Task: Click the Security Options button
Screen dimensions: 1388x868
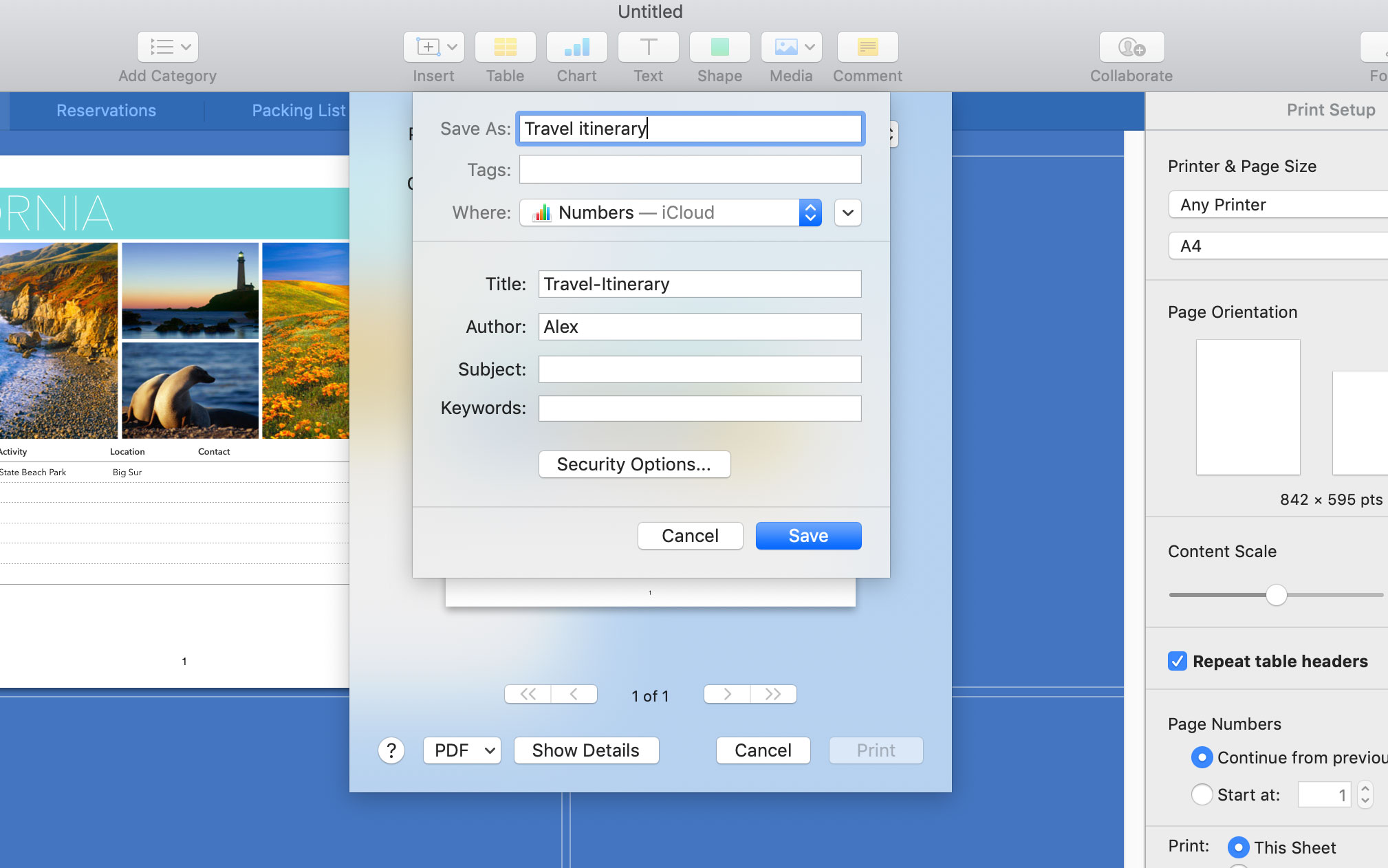Action: coord(634,463)
